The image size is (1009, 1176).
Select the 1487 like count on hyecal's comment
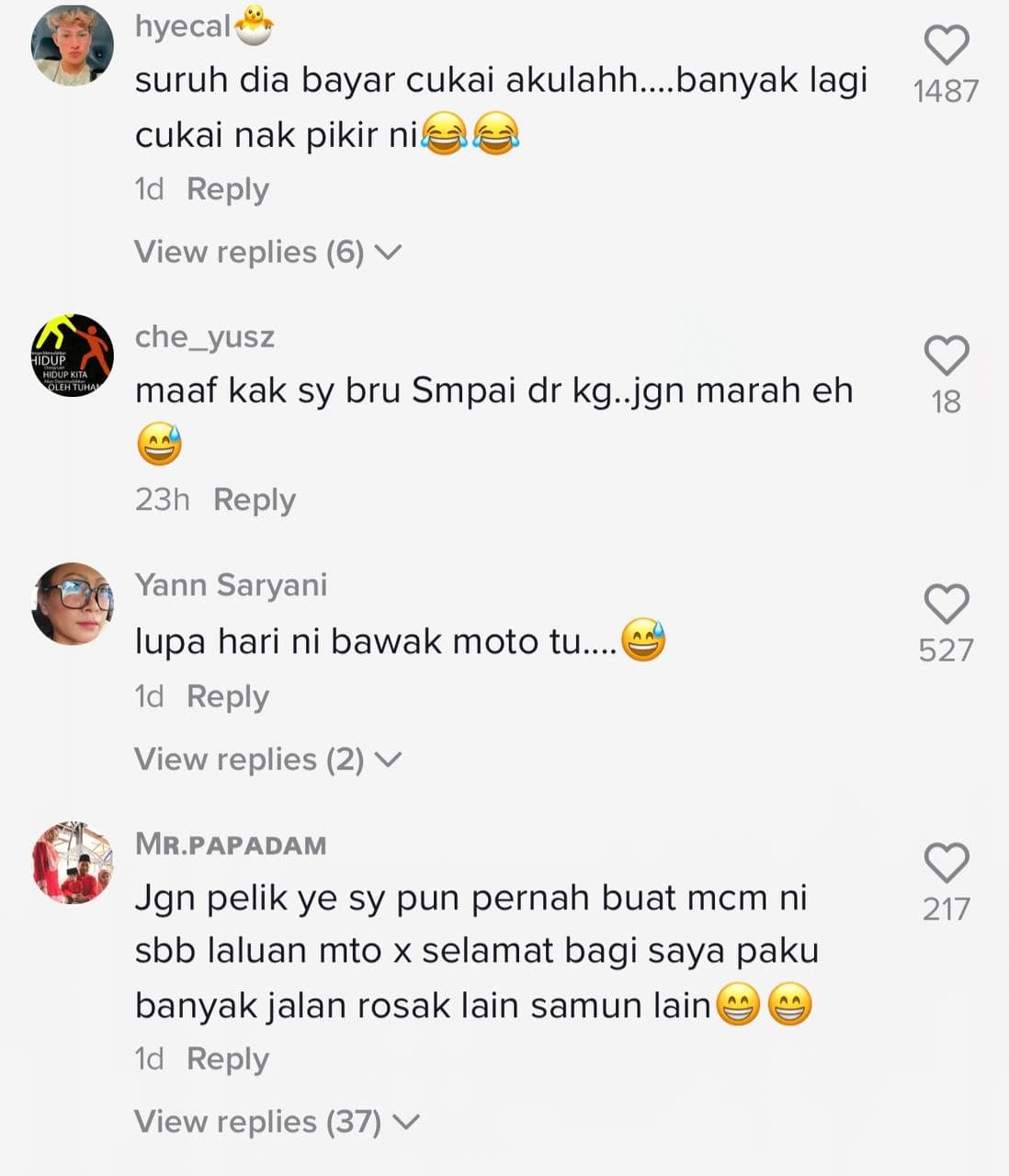click(946, 91)
